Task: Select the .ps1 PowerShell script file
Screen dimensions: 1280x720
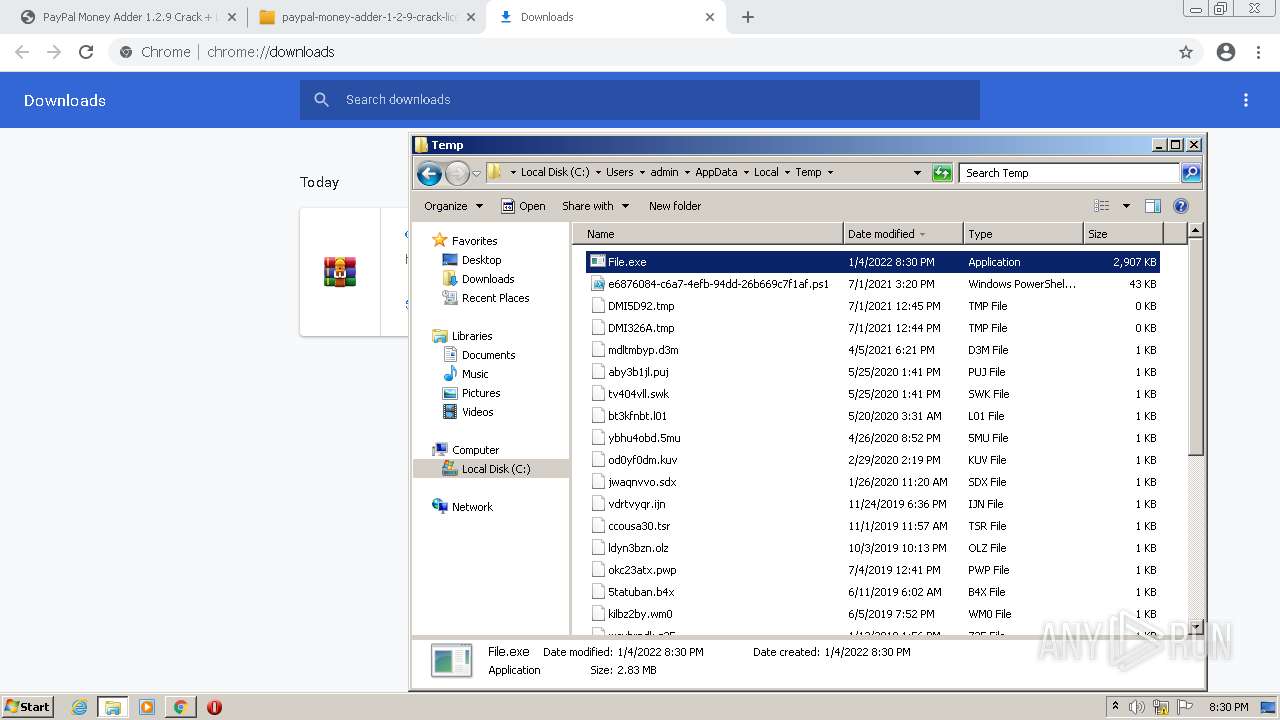Action: tap(873, 284)
